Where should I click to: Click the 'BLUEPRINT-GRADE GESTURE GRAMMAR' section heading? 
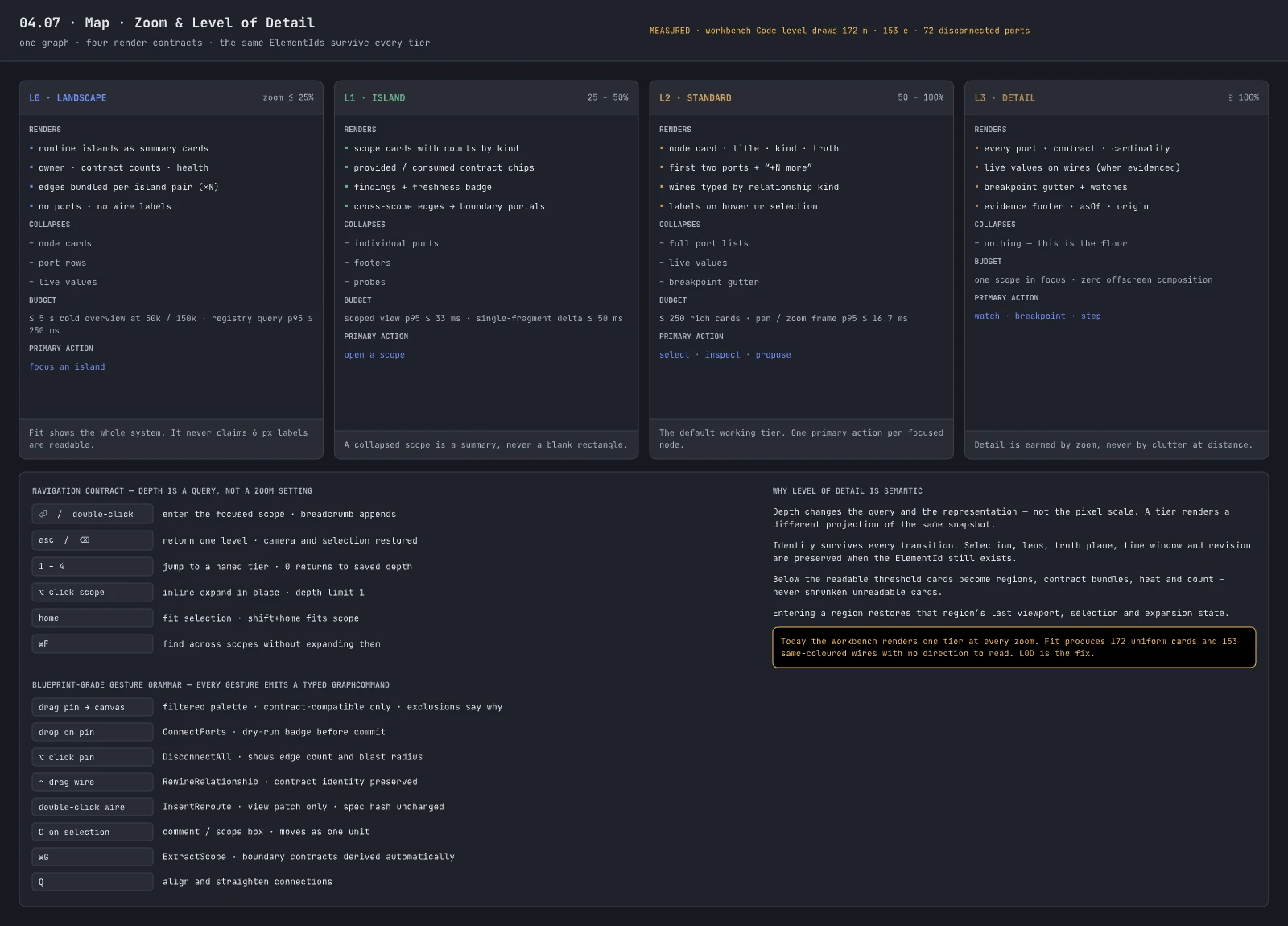pos(211,684)
